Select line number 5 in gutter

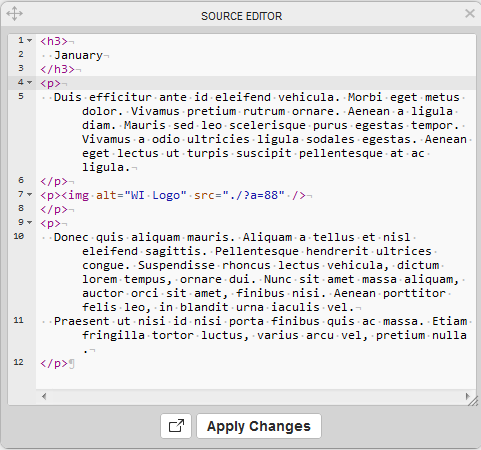21,96
